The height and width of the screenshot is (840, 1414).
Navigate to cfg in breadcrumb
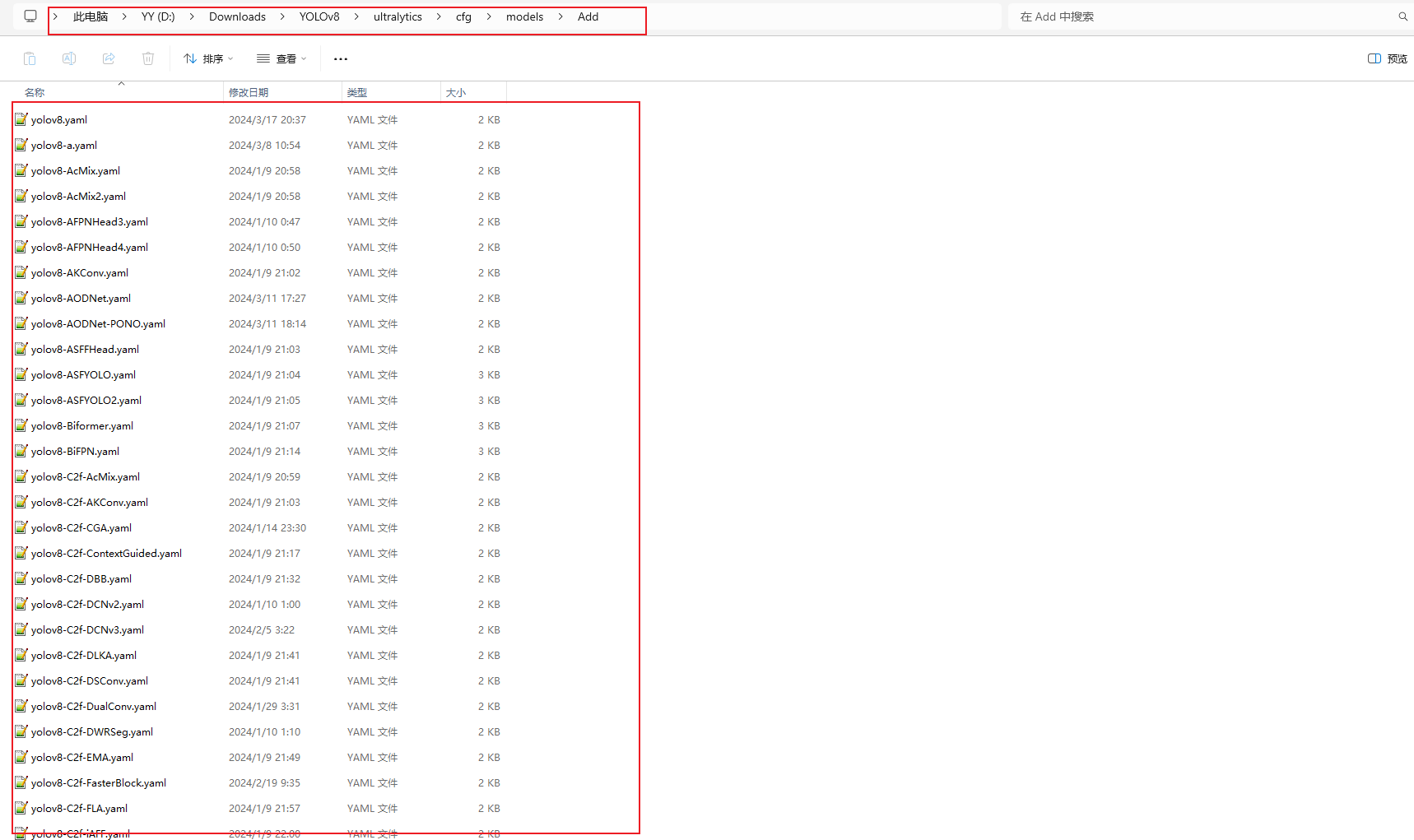464,16
